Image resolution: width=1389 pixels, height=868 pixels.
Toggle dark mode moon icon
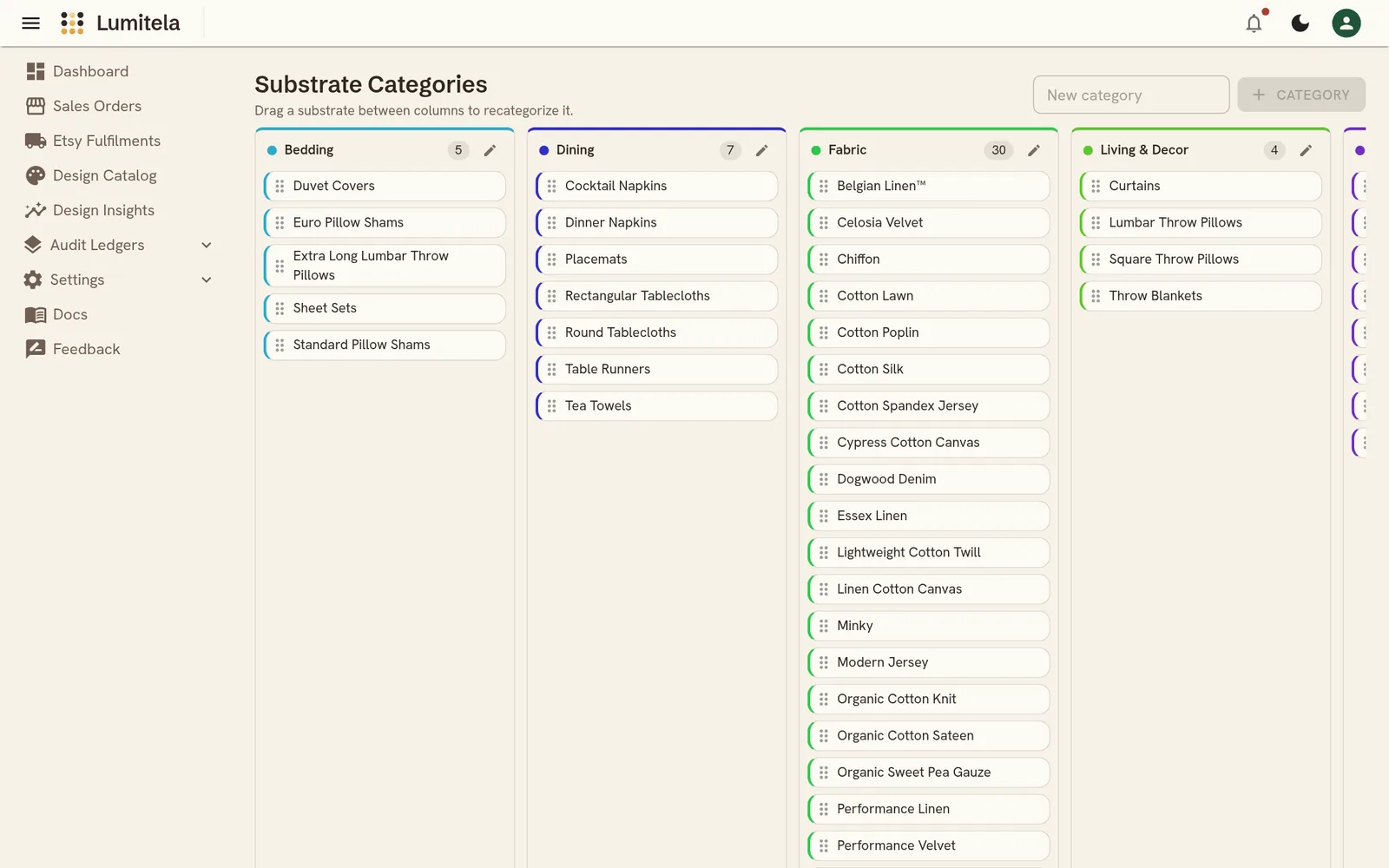point(1300,23)
